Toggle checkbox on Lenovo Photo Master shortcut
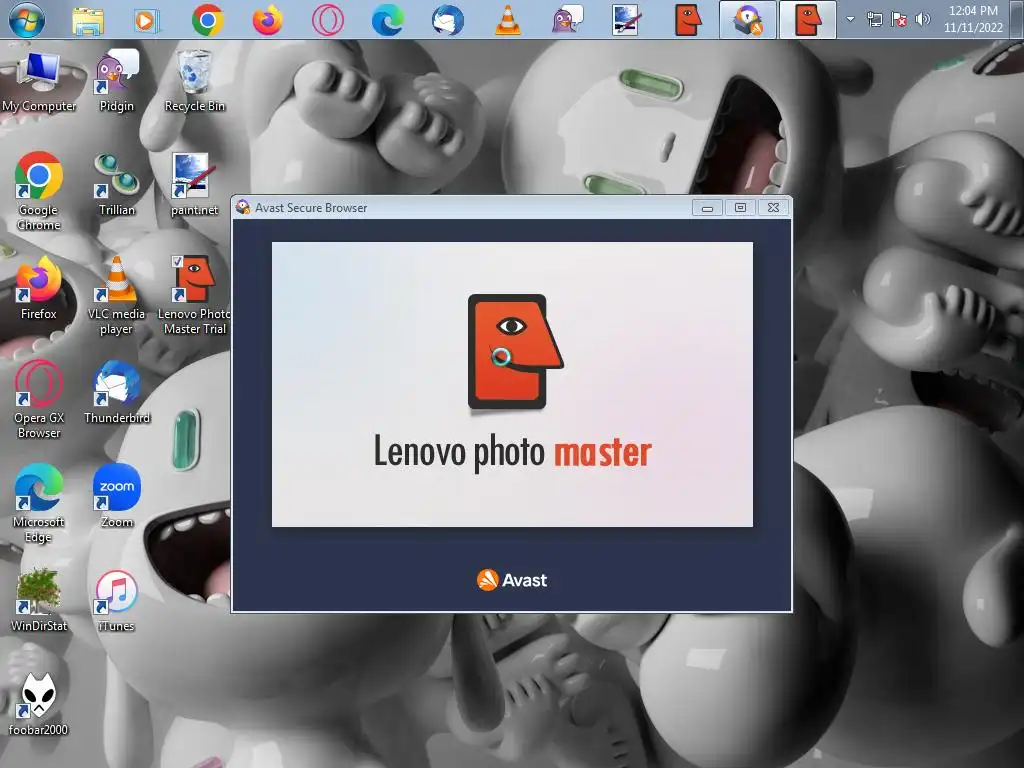The image size is (1024, 768). coord(177,261)
